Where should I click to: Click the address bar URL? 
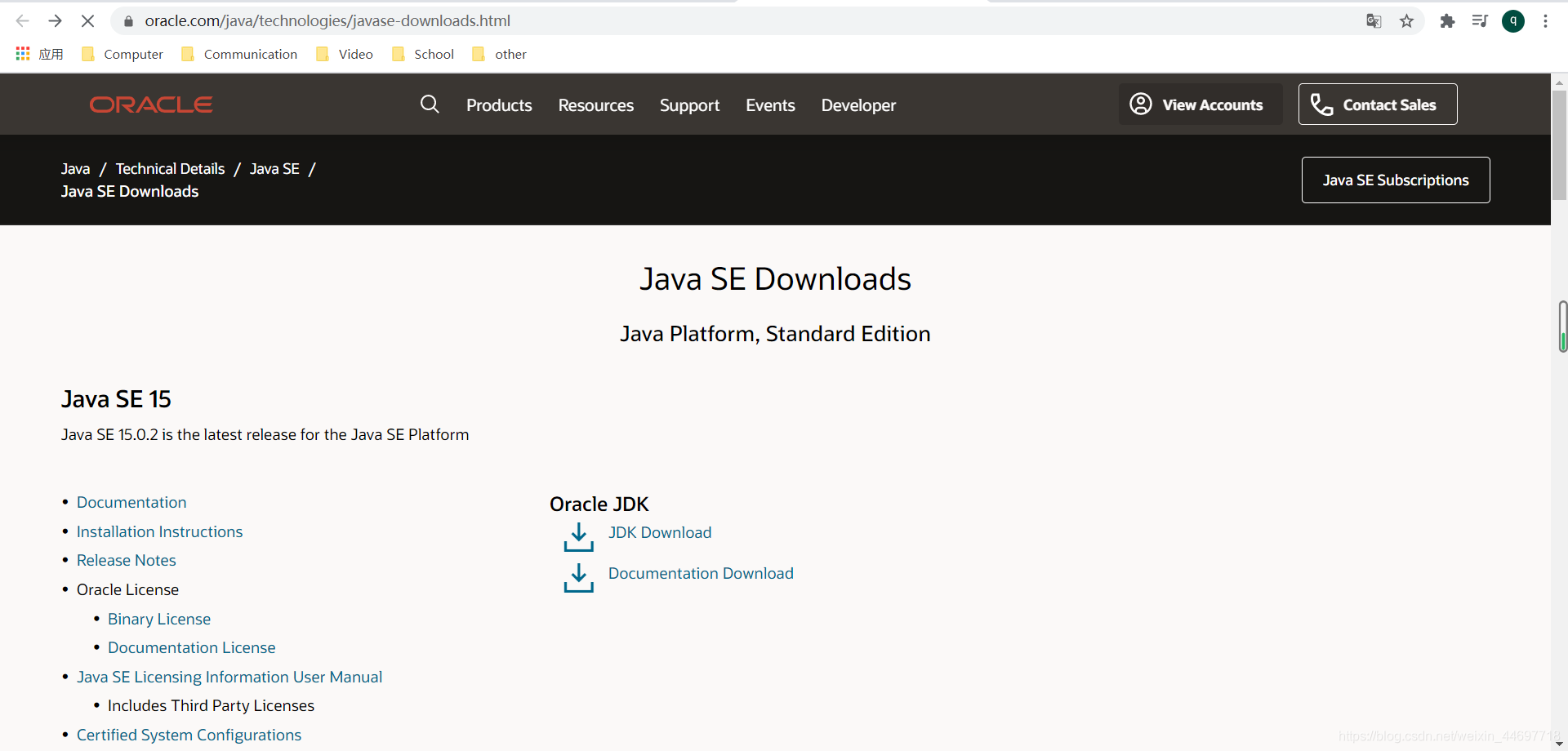click(x=327, y=21)
